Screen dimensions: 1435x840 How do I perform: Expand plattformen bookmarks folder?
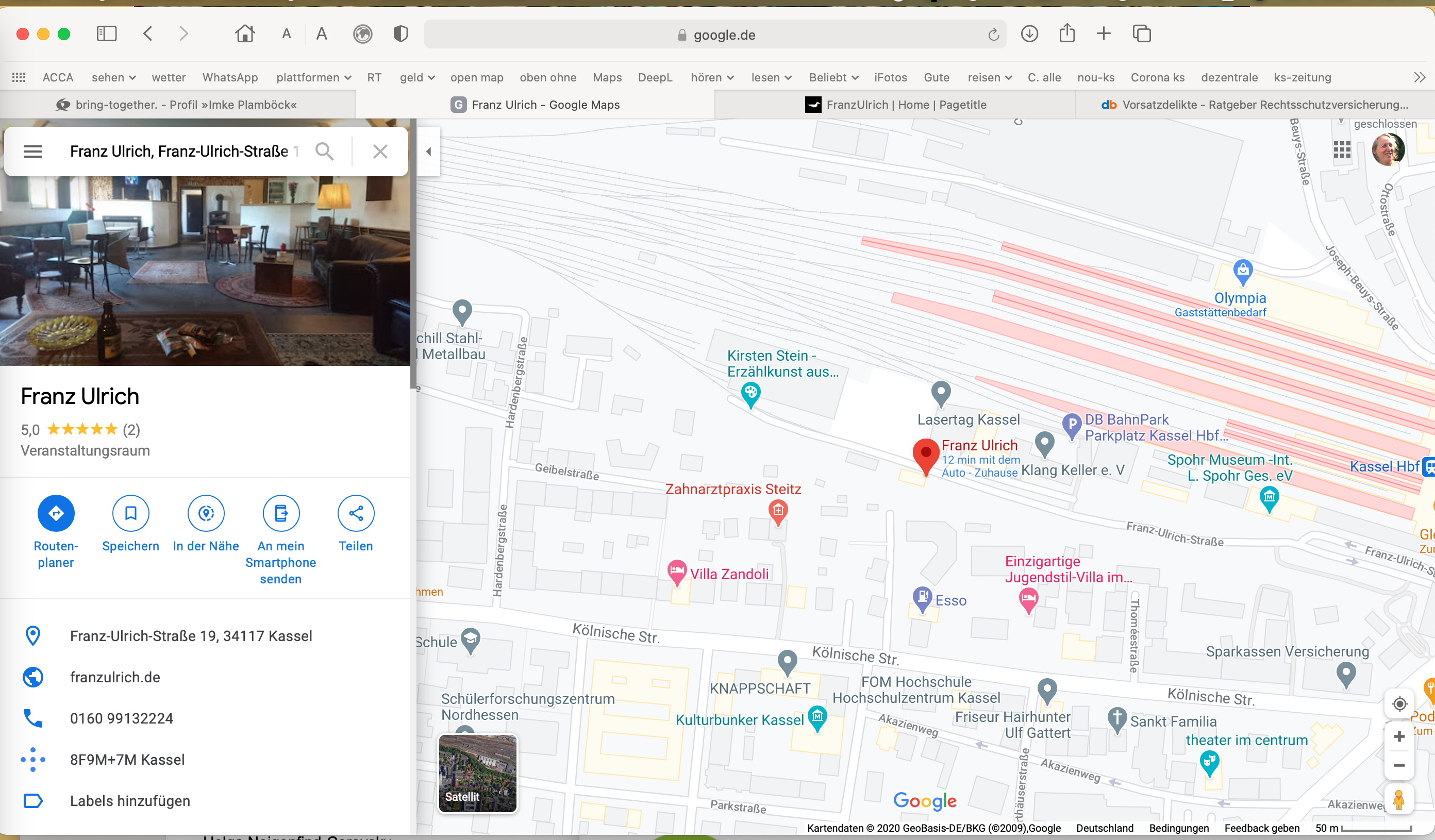click(x=314, y=77)
